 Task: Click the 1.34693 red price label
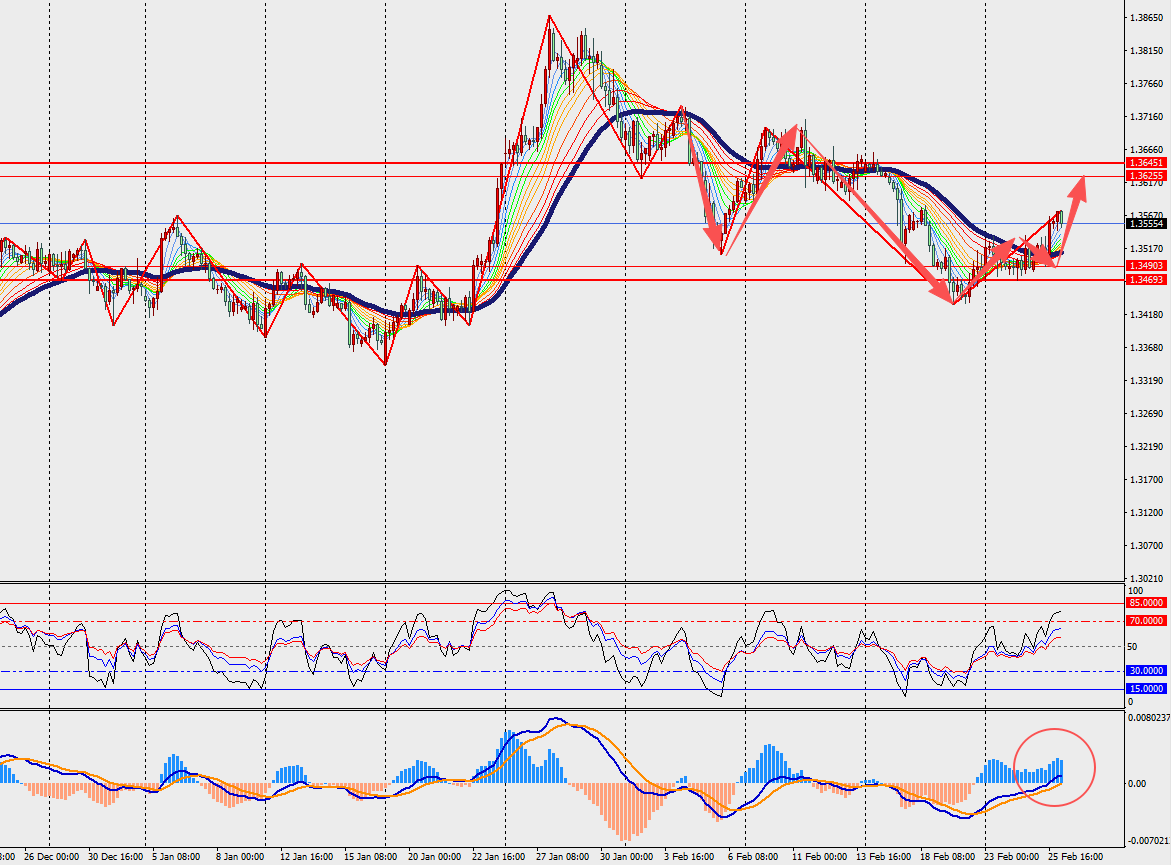pyautogui.click(x=1145, y=281)
